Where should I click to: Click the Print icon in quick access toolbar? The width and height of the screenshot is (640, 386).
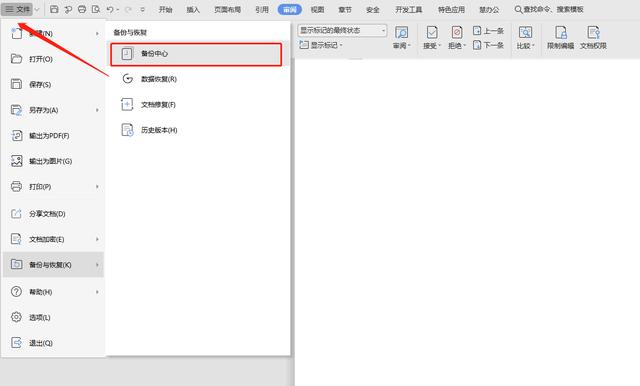[x=82, y=9]
